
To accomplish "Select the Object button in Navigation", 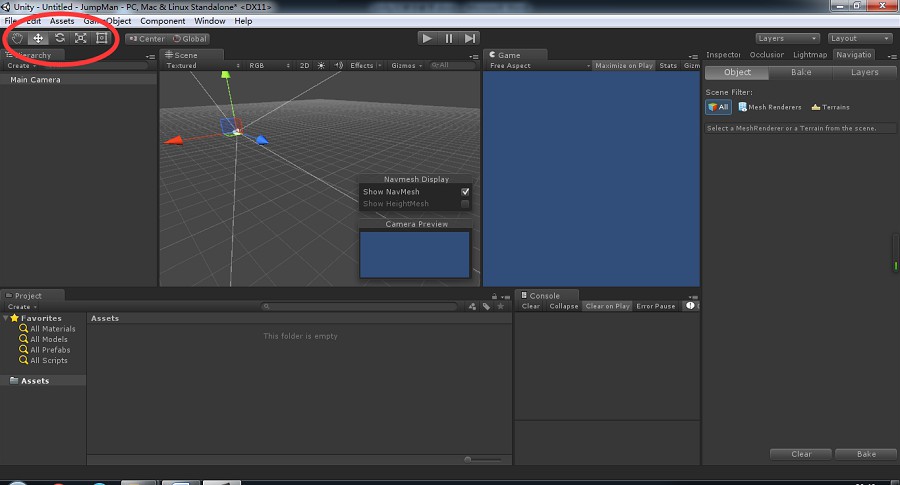I will [x=737, y=72].
